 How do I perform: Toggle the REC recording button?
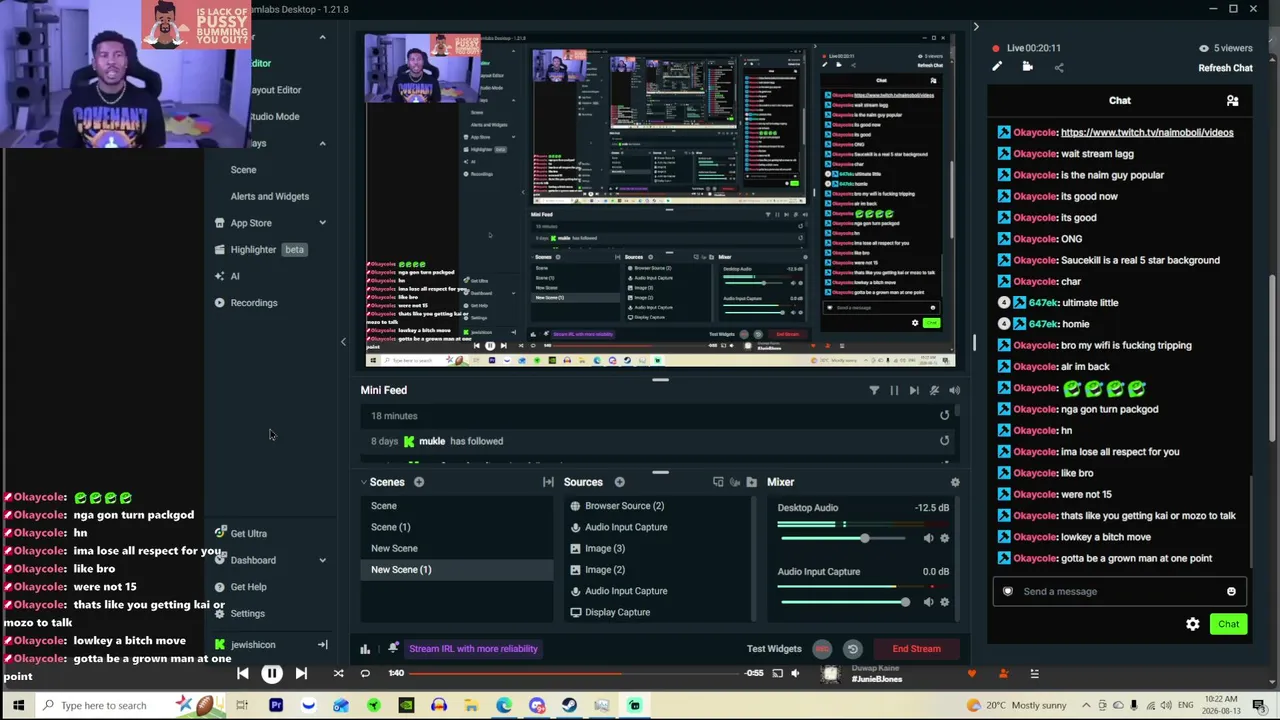tap(822, 649)
